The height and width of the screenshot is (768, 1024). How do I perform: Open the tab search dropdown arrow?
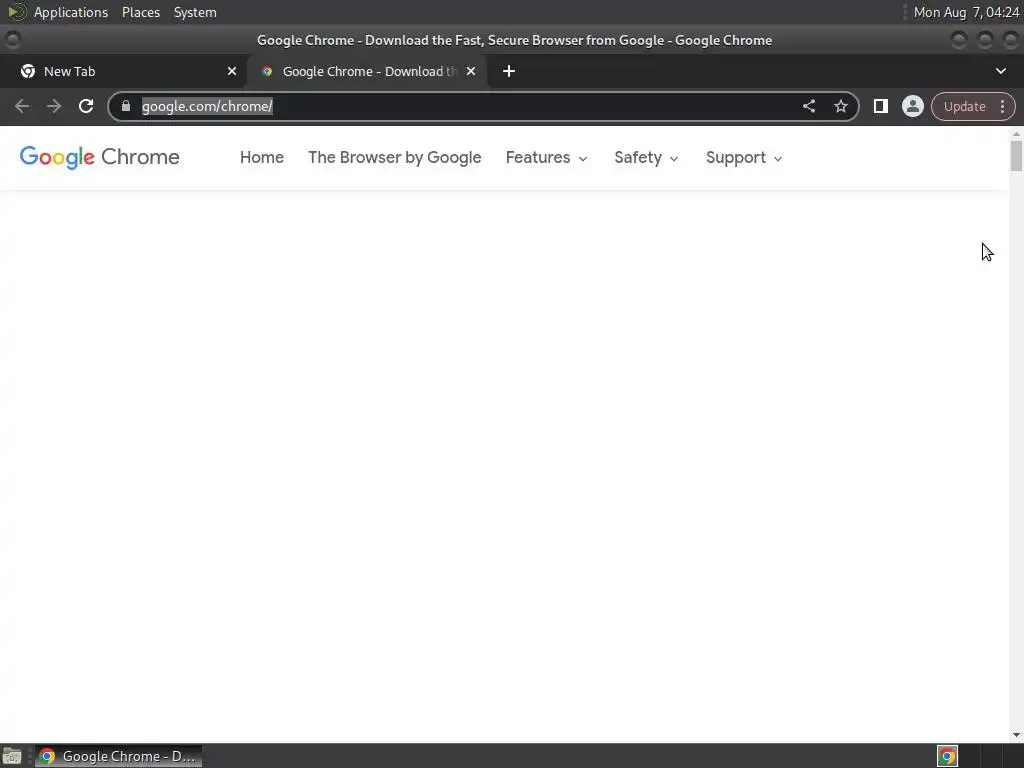click(1000, 71)
